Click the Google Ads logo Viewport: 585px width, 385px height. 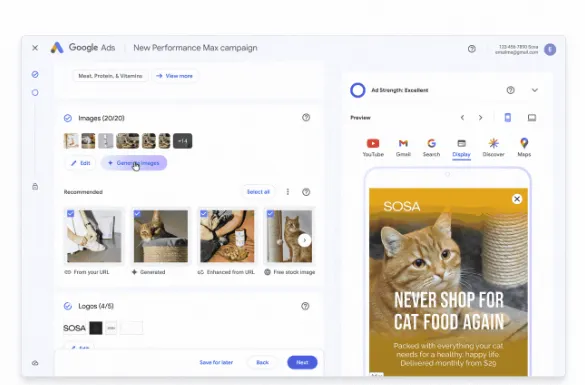point(57,48)
